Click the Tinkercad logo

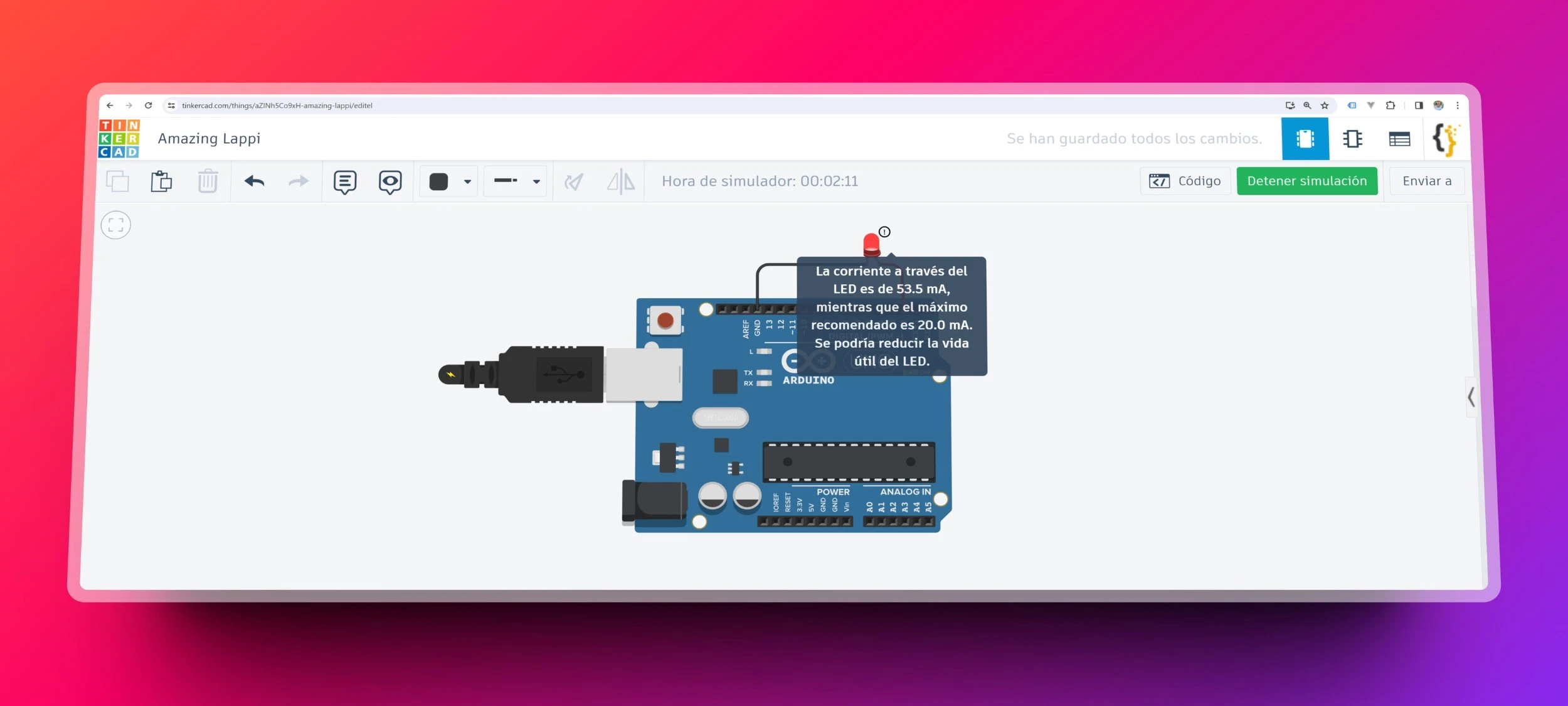coord(119,139)
